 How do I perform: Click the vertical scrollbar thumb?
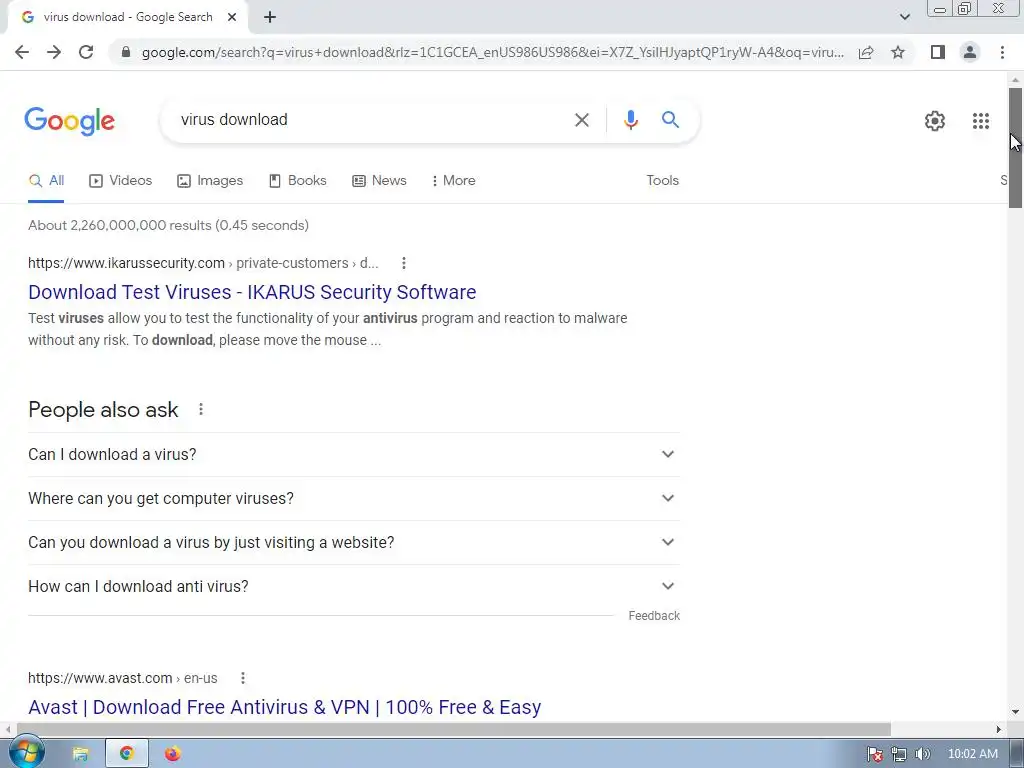click(x=1015, y=148)
